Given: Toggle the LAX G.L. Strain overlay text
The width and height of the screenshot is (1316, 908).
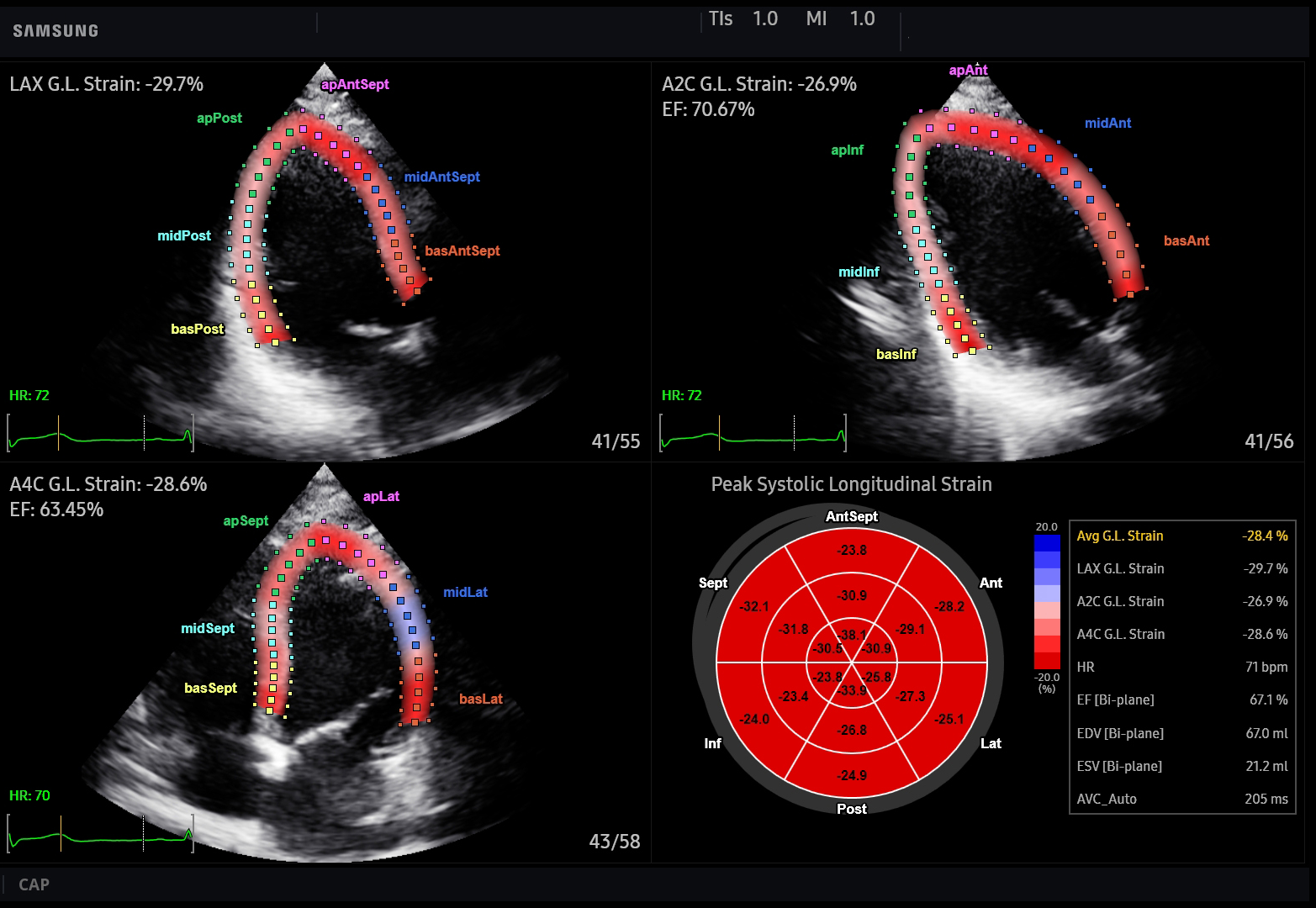Looking at the screenshot, I should point(105,84).
